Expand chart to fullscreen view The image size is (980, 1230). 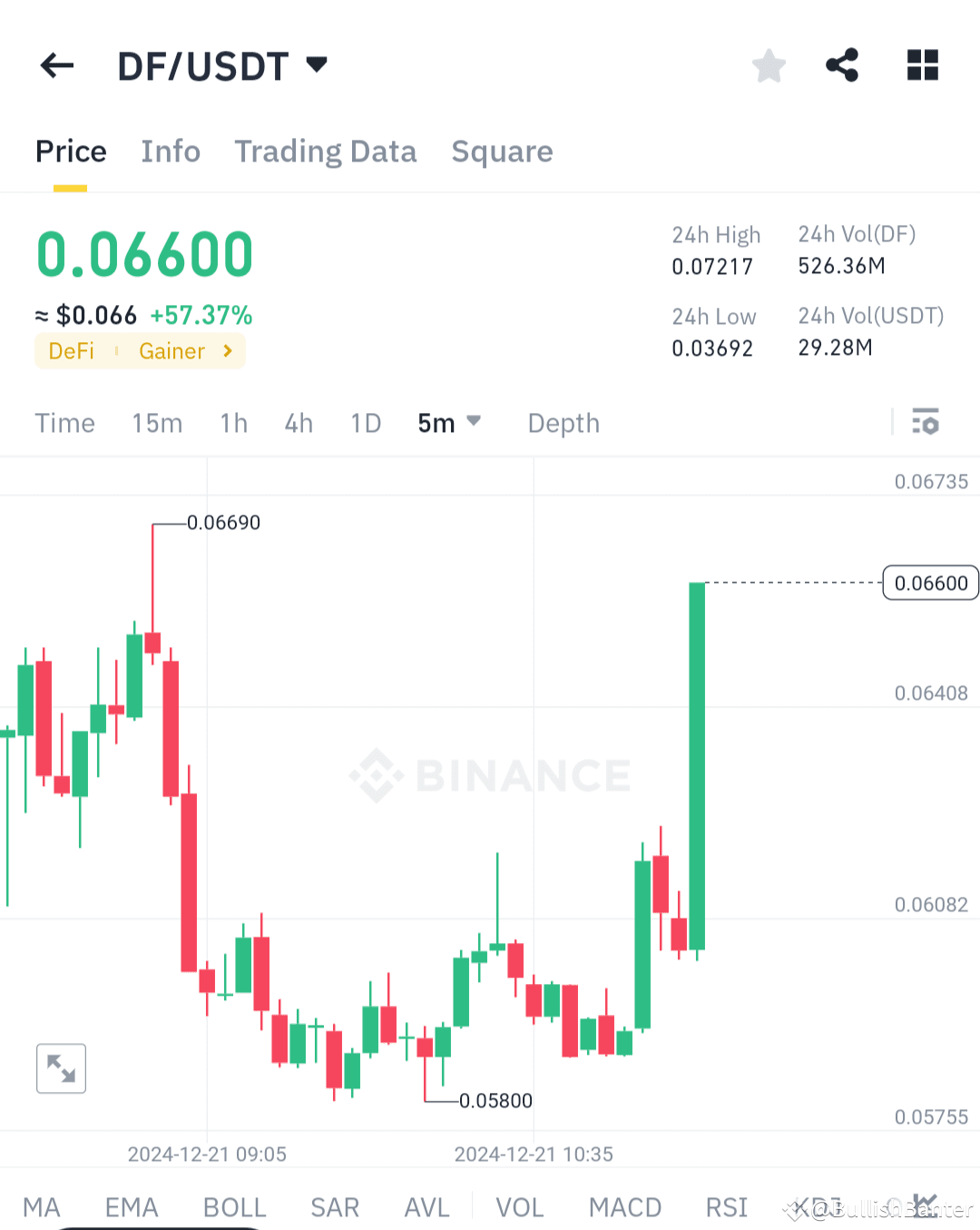pos(61,1068)
